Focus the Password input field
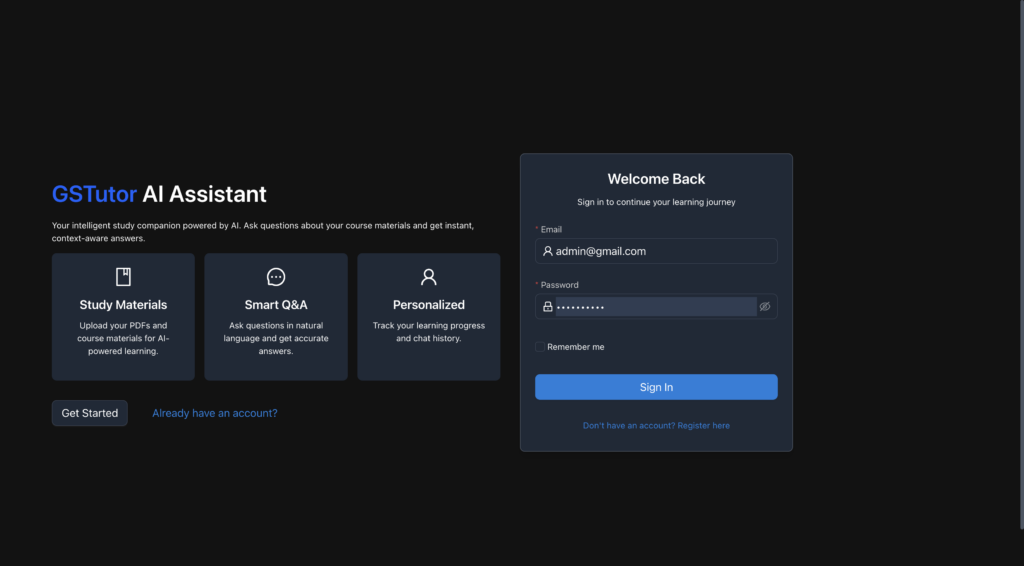This screenshot has width=1024, height=566. [x=656, y=306]
